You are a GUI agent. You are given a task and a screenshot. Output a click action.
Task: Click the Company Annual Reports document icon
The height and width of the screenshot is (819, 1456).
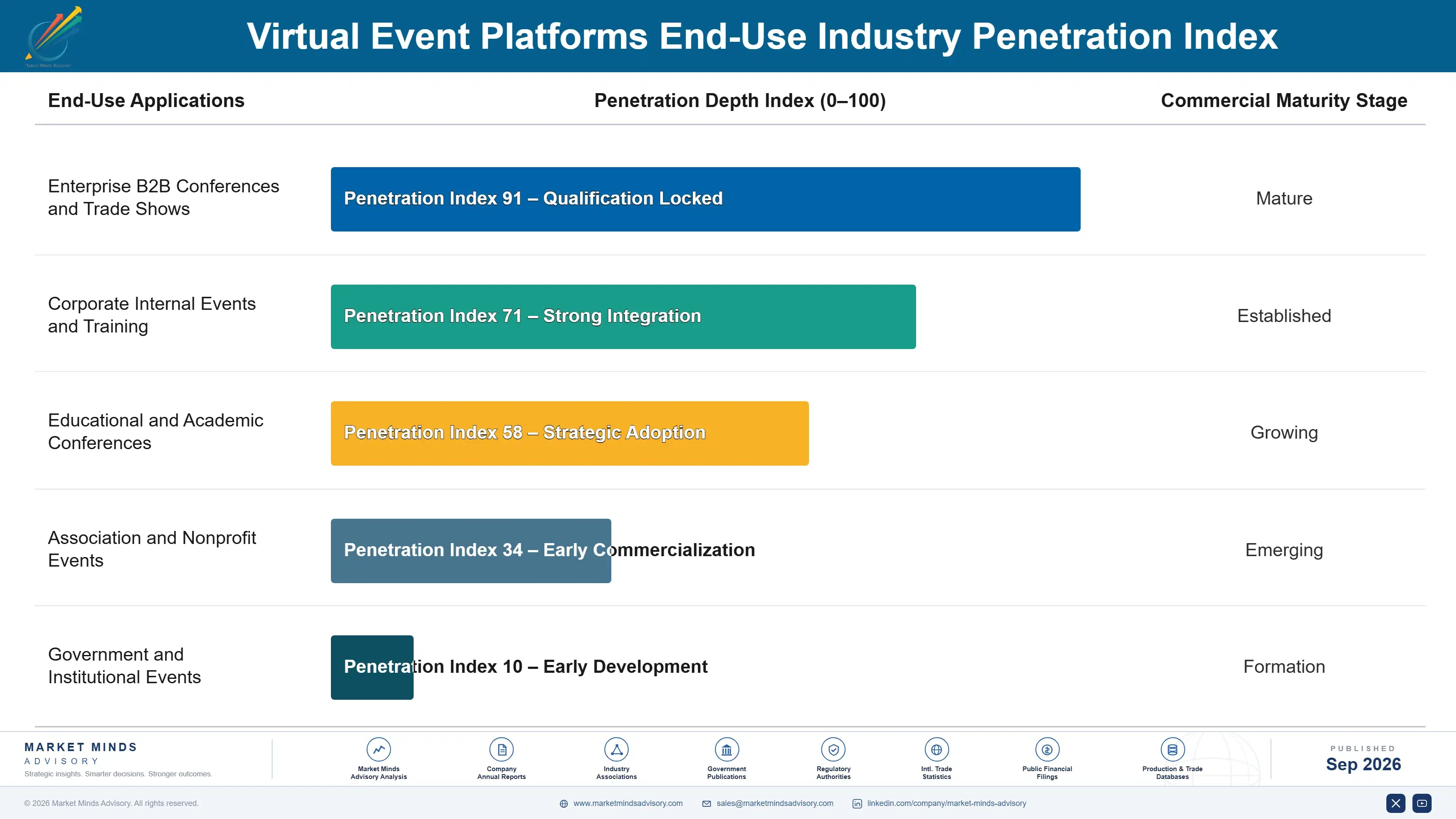(501, 749)
